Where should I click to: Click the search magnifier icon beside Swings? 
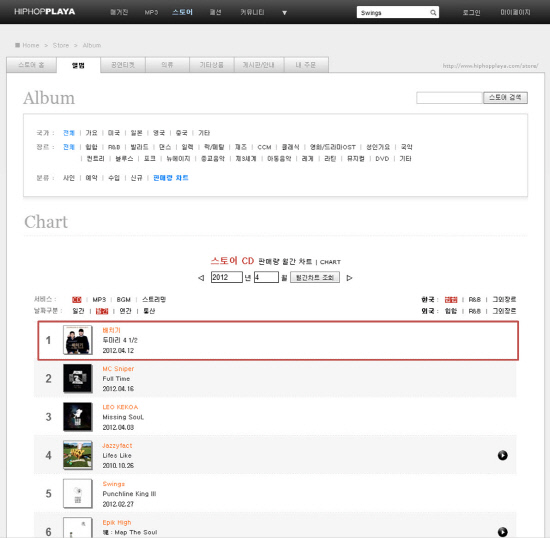point(433,13)
